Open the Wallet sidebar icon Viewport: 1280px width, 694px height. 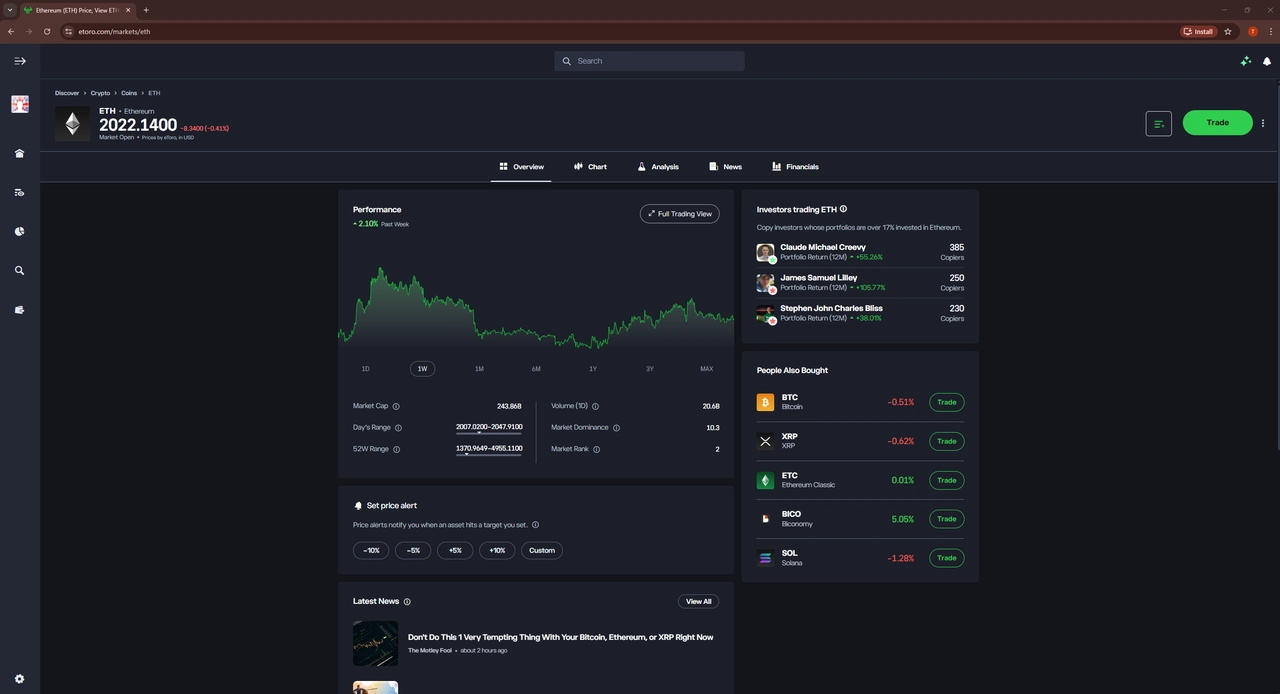point(19,310)
